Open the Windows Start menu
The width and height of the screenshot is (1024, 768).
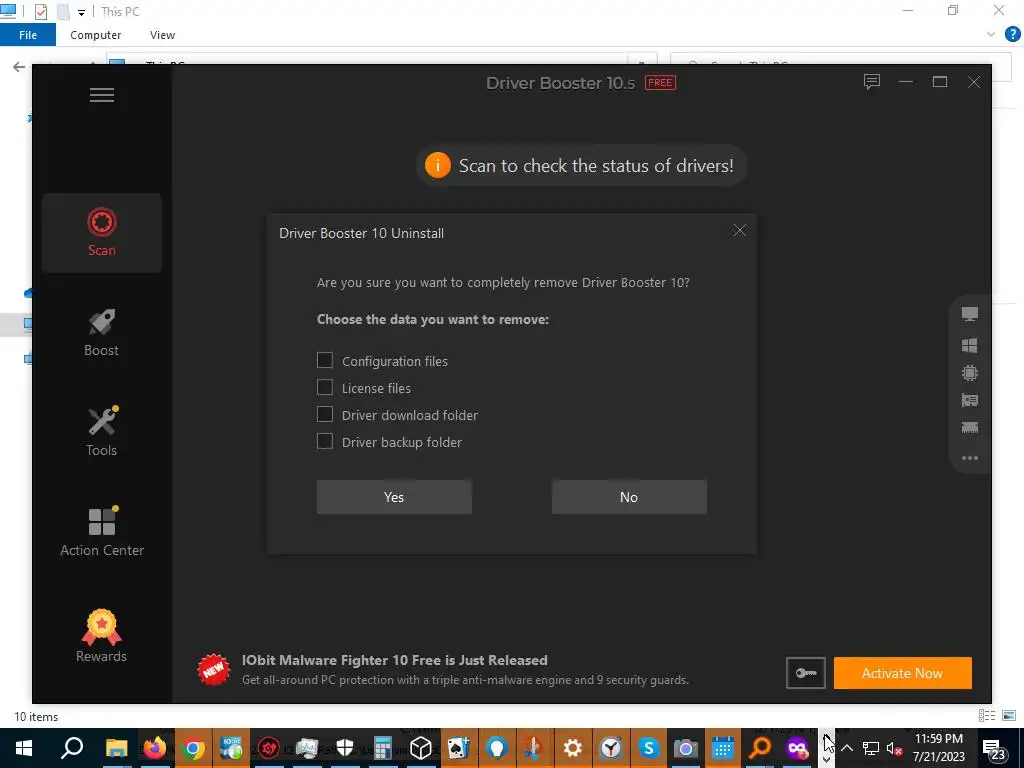click(24, 748)
